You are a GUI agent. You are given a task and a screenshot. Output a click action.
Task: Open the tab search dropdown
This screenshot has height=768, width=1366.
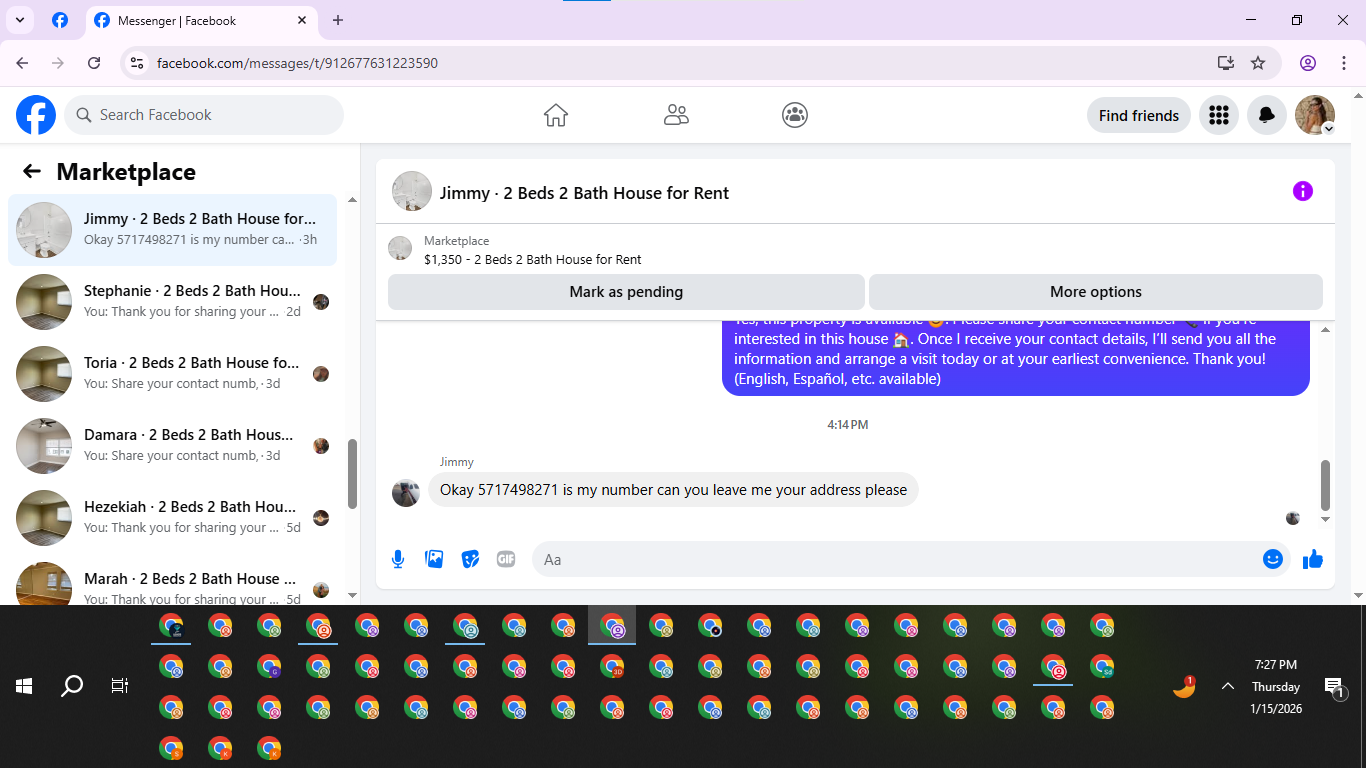point(19,20)
